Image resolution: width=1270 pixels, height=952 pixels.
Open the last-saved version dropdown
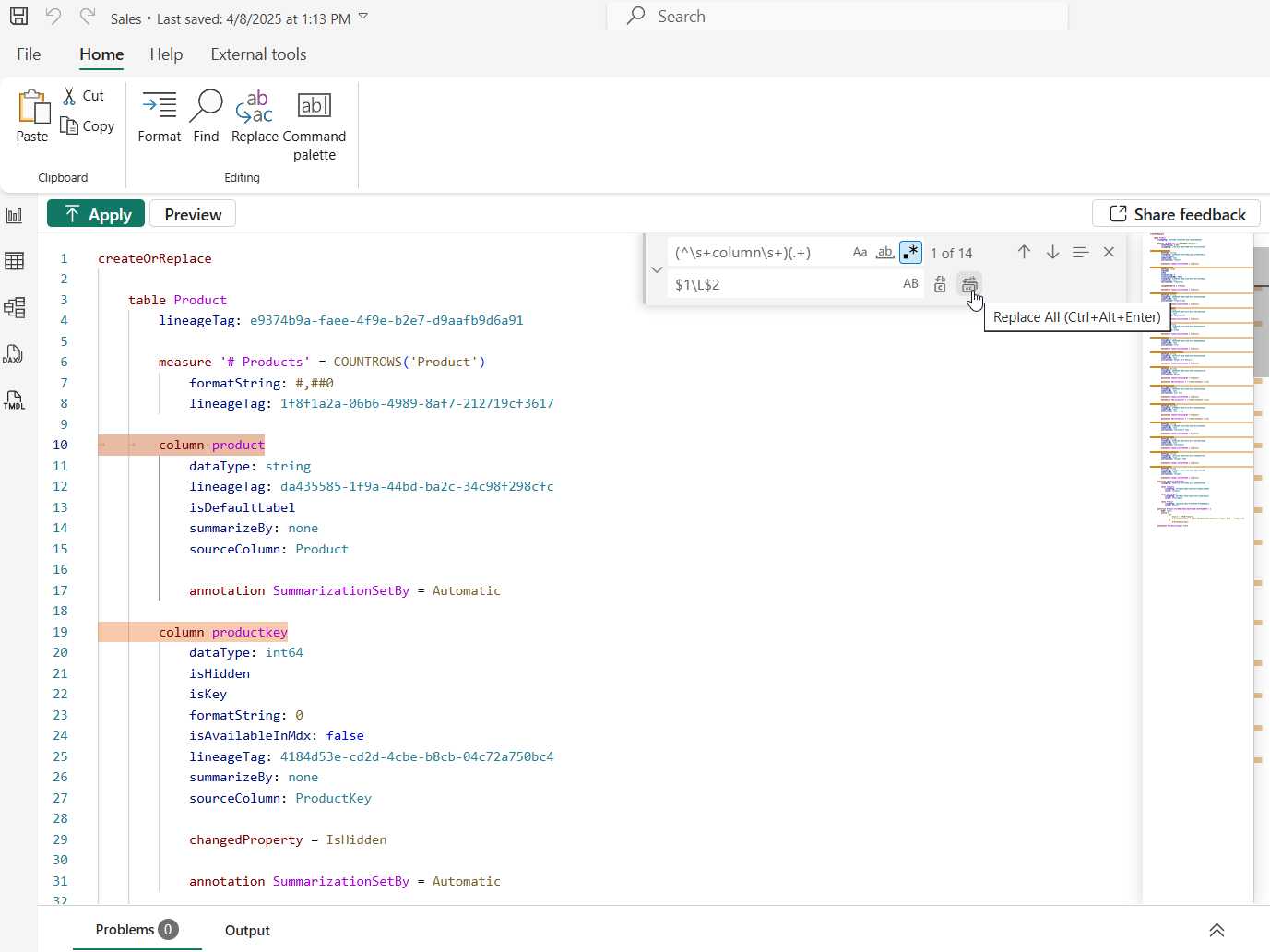(362, 16)
